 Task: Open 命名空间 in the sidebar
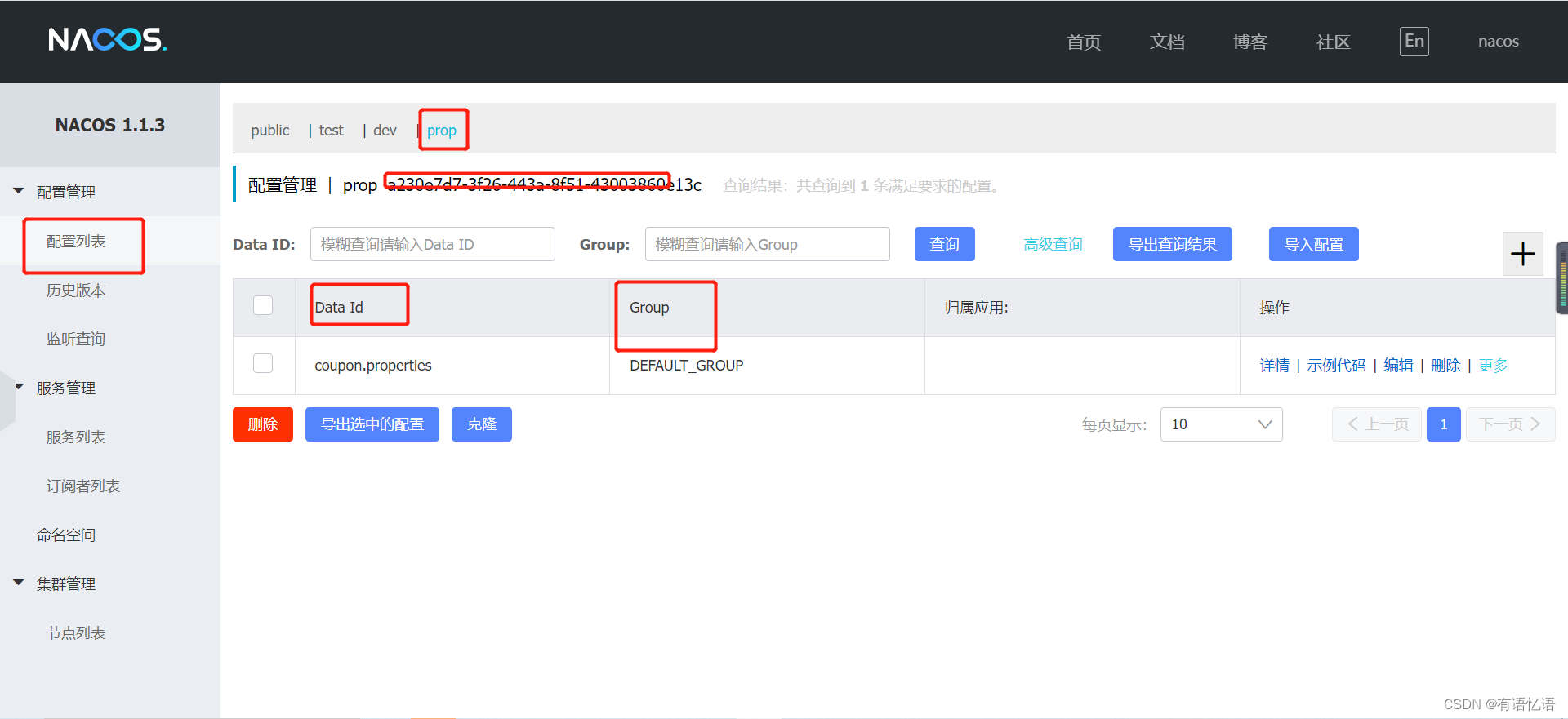(66, 535)
